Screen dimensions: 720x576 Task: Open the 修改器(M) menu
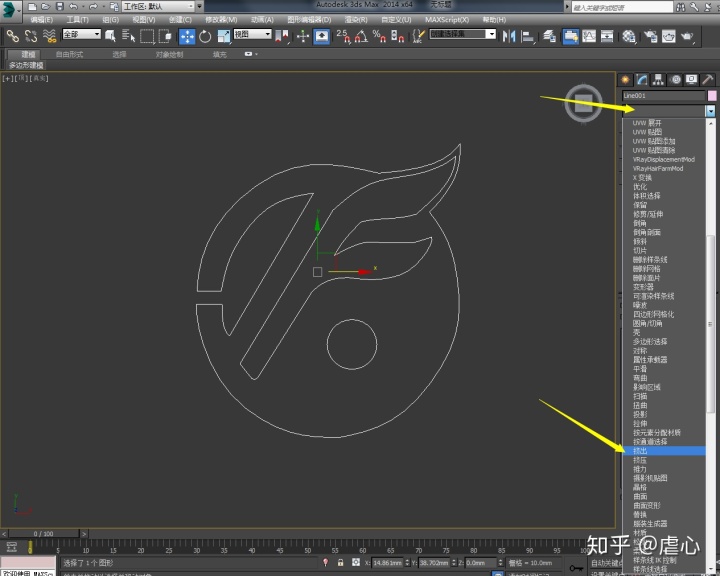pos(221,20)
